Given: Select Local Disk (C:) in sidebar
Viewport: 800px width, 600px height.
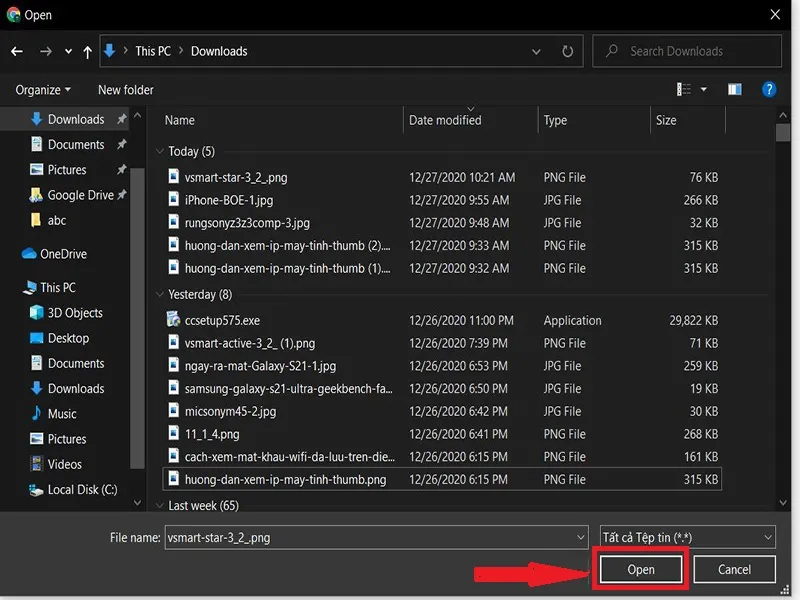Looking at the screenshot, I should pyautogui.click(x=82, y=490).
